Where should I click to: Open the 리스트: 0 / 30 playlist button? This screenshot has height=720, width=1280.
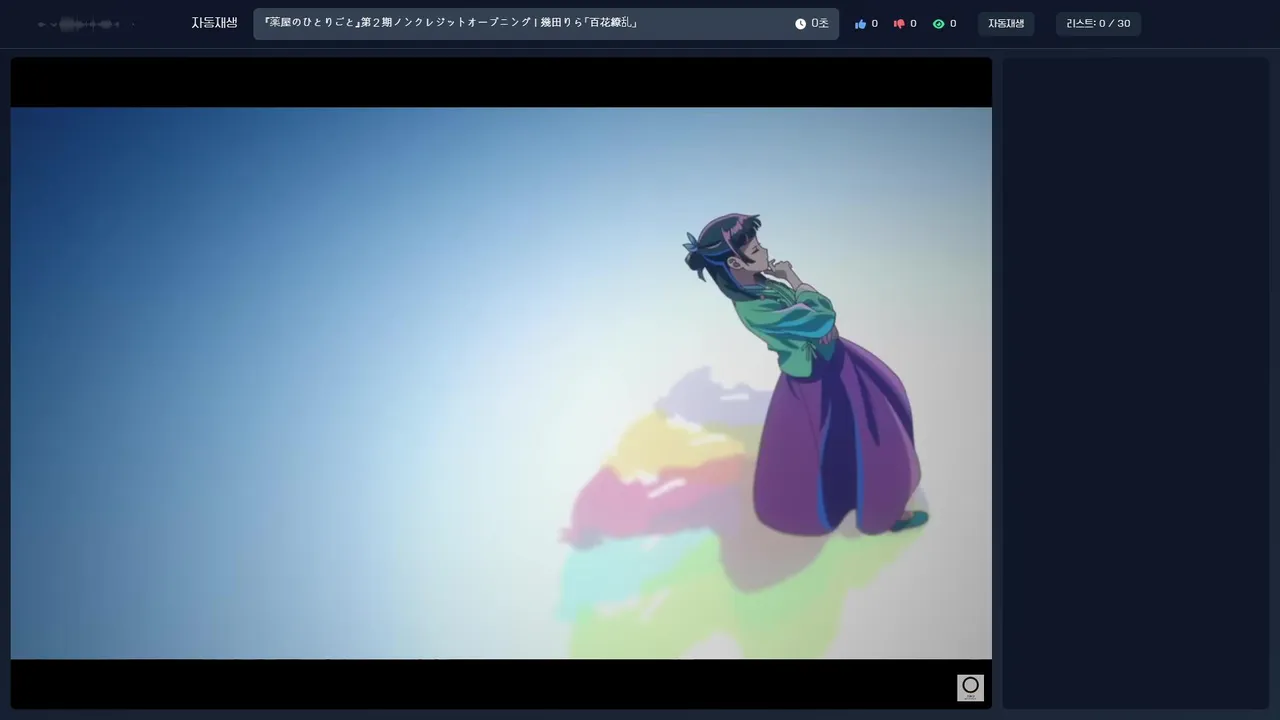[x=1098, y=24]
